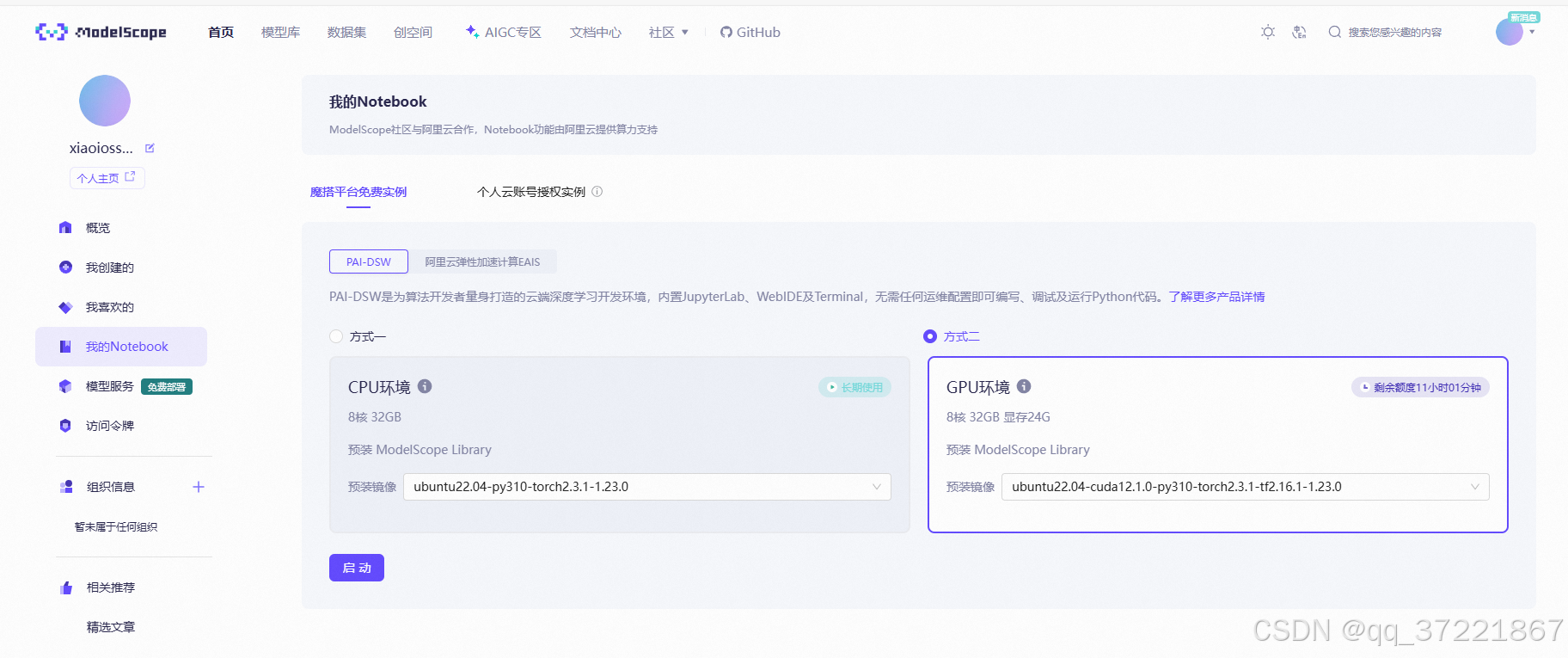The width and height of the screenshot is (1568, 658).
Task: Open 我的Notebook in the sidebar
Action: (x=121, y=347)
